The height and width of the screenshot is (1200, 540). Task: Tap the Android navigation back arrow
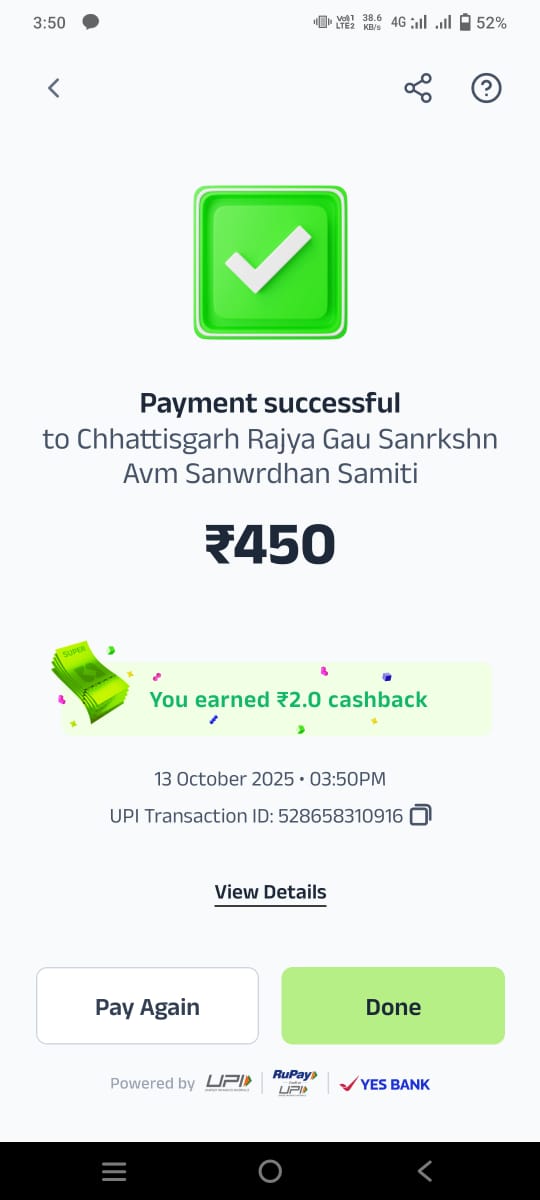pyautogui.click(x=425, y=1172)
